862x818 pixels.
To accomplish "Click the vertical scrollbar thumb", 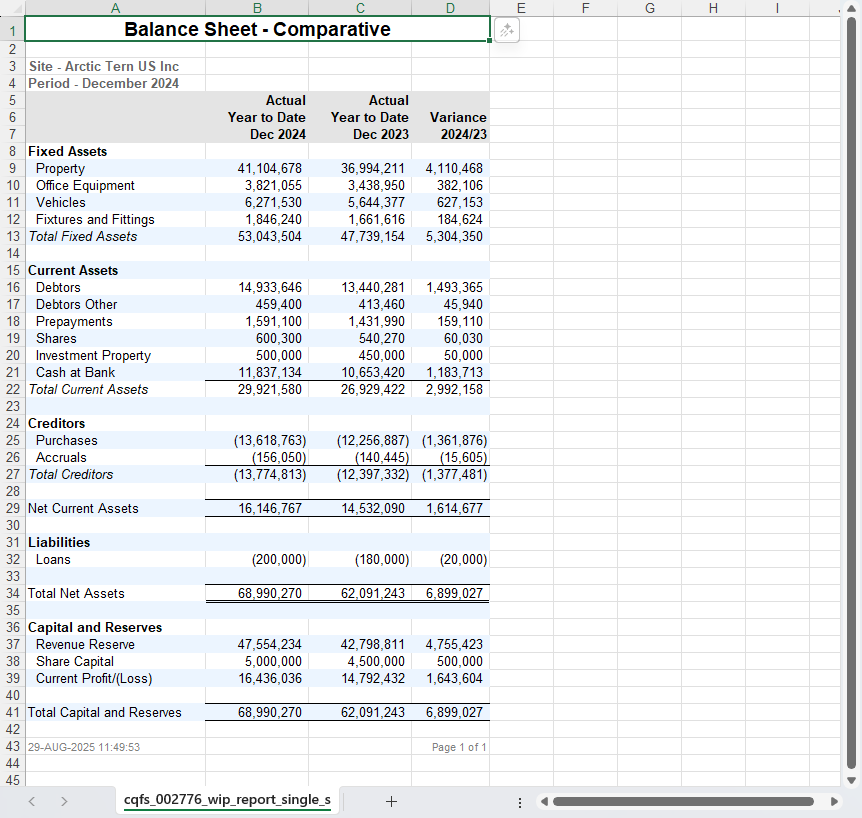I will click(x=851, y=390).
